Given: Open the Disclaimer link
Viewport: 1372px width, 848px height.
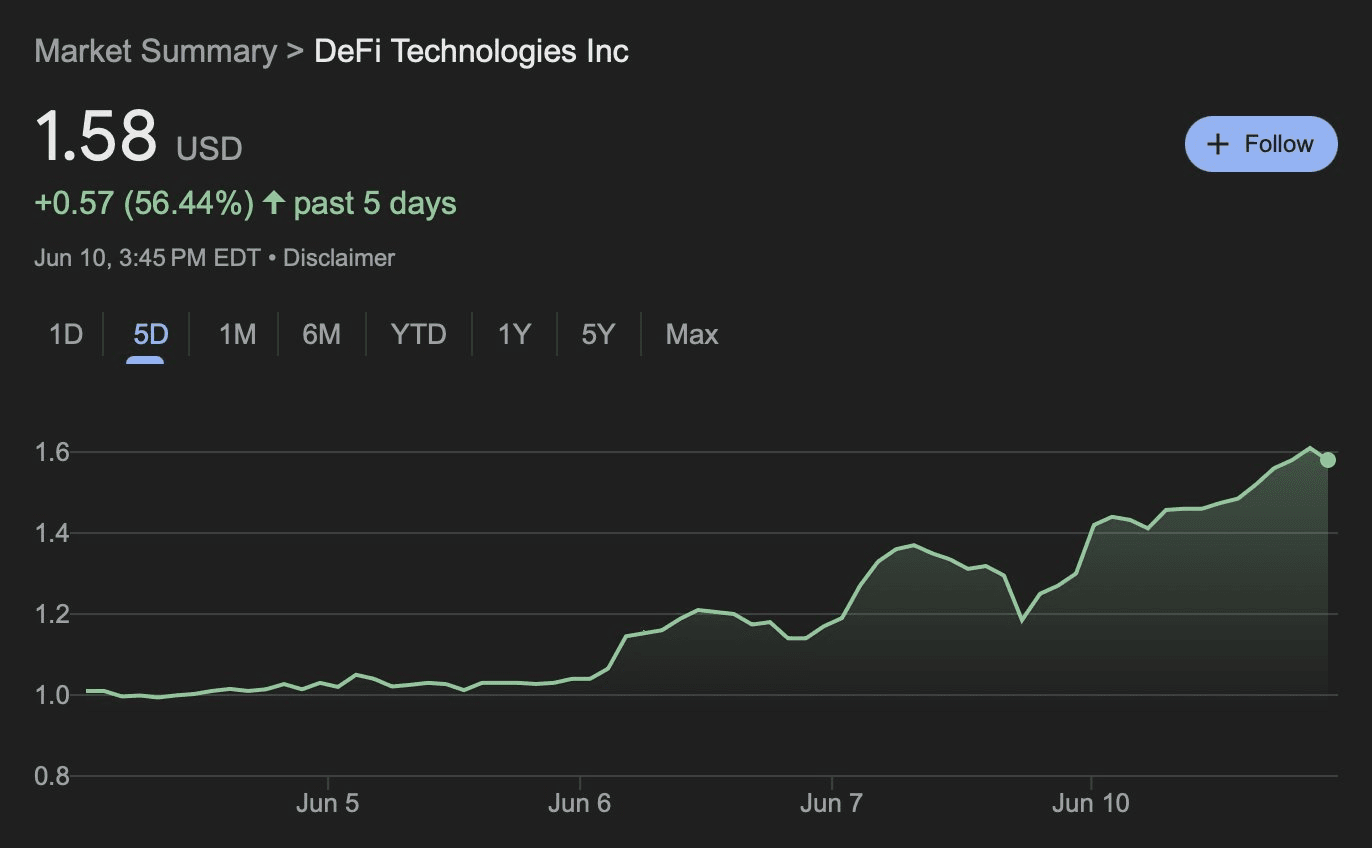Looking at the screenshot, I should pyautogui.click(x=339, y=258).
